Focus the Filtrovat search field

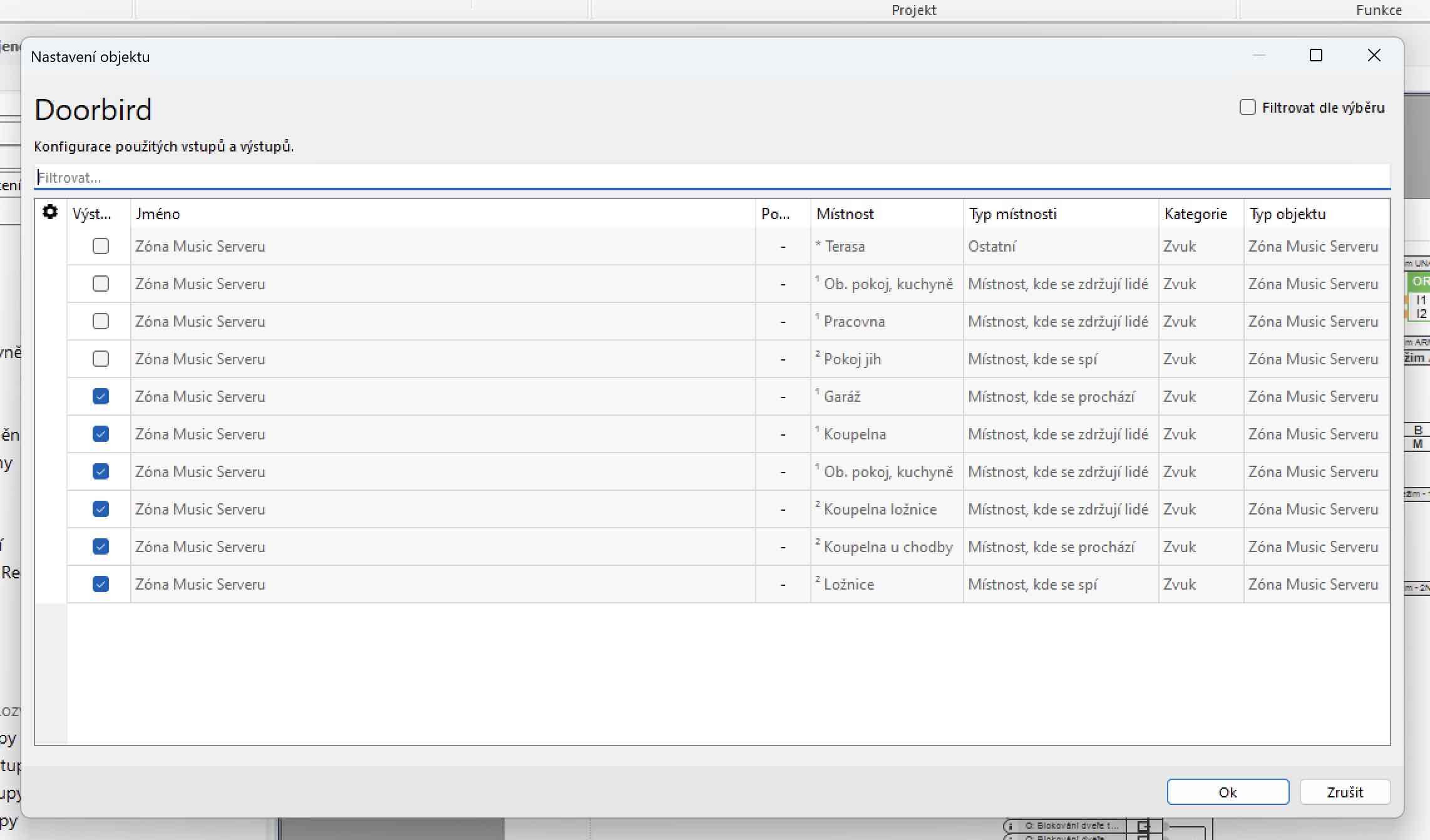[x=711, y=178]
